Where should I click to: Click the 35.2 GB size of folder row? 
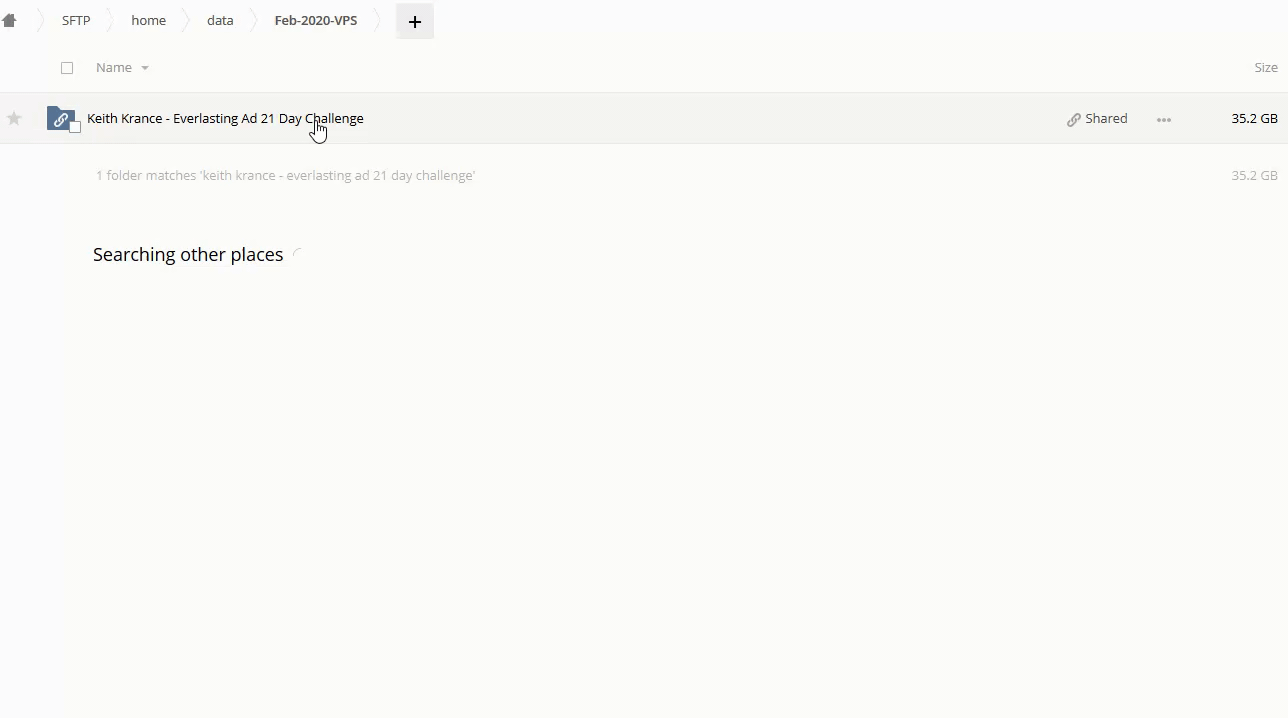point(1254,119)
